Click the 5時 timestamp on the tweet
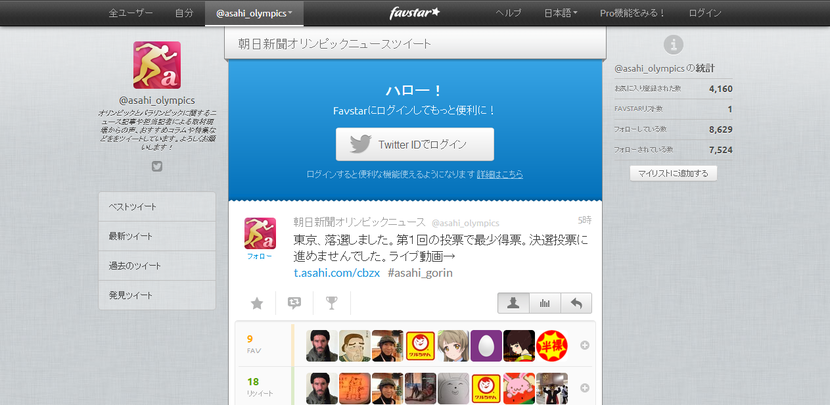Image resolution: width=830 pixels, height=405 pixels. point(585,220)
